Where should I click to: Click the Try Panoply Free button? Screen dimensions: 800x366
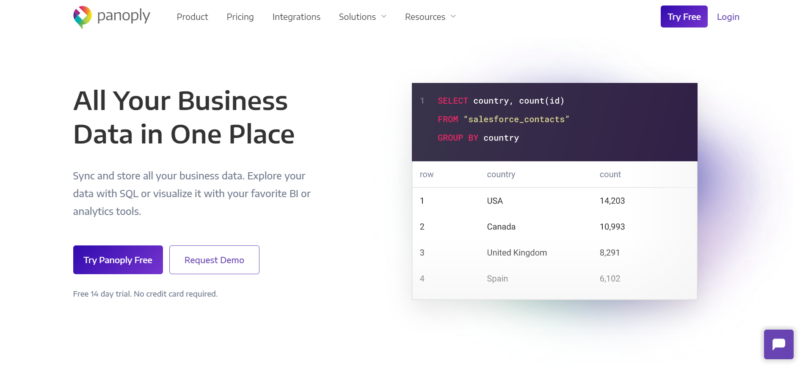pos(118,260)
